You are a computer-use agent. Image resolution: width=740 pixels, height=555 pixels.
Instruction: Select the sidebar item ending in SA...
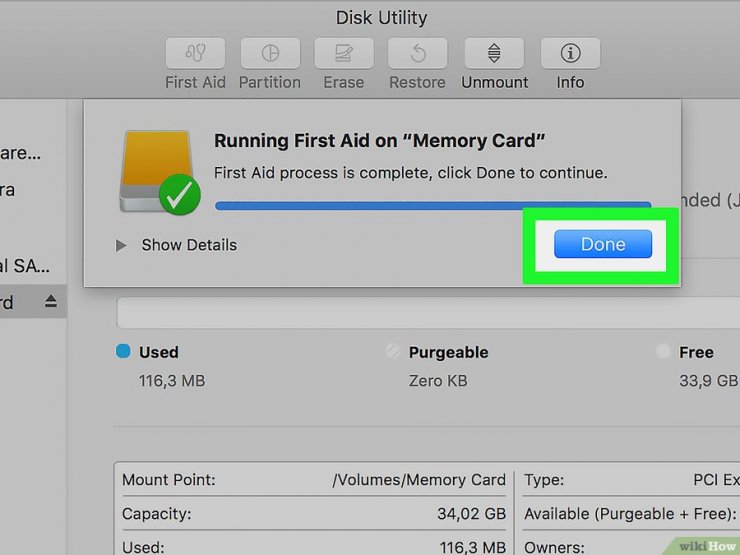(x=25, y=266)
